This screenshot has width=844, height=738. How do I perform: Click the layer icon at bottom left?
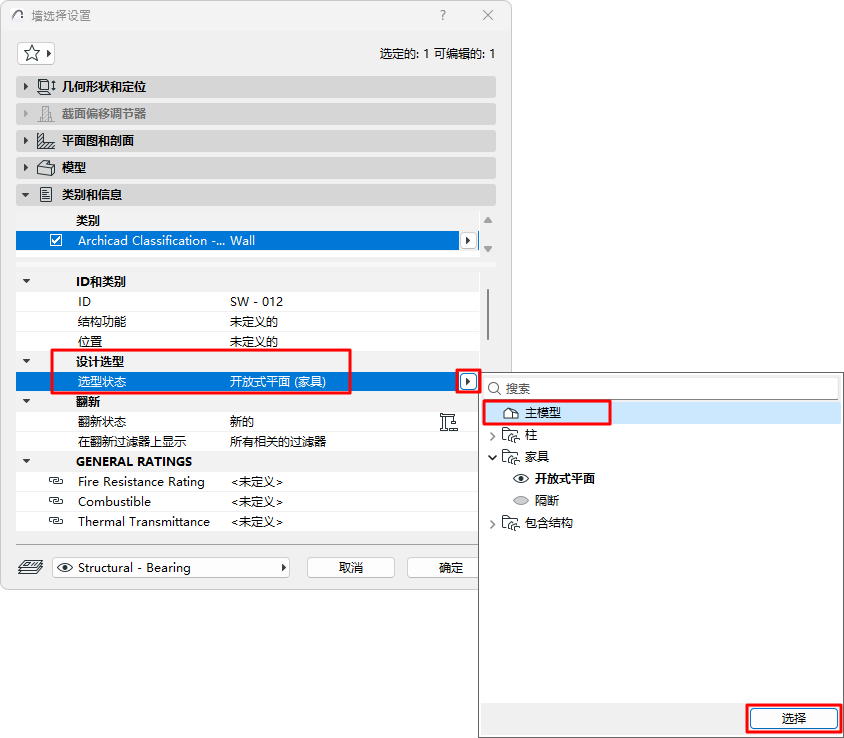click(31, 567)
